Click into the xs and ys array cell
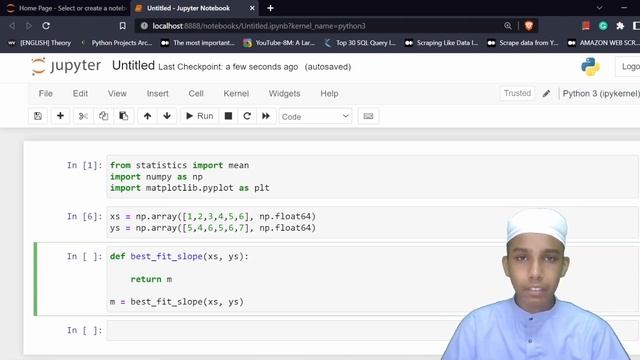This screenshot has width=640, height=360. [372, 222]
